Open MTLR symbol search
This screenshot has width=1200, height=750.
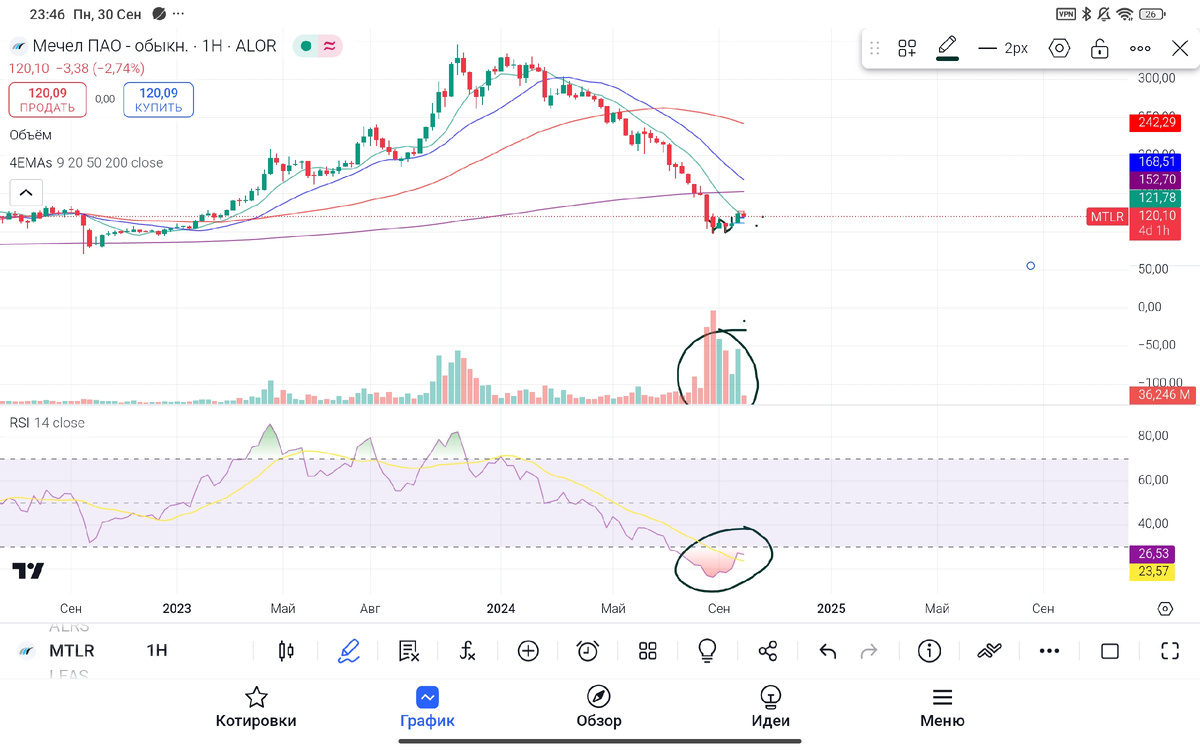click(72, 651)
